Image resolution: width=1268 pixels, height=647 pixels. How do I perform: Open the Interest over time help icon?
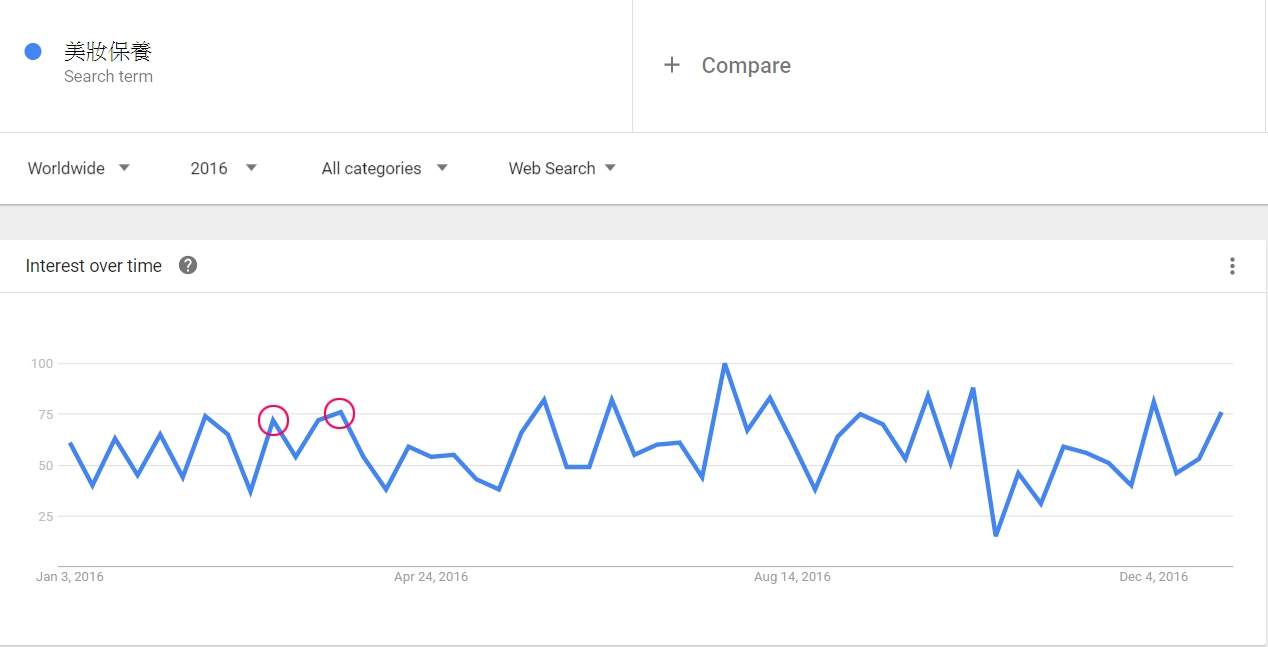pyautogui.click(x=188, y=265)
